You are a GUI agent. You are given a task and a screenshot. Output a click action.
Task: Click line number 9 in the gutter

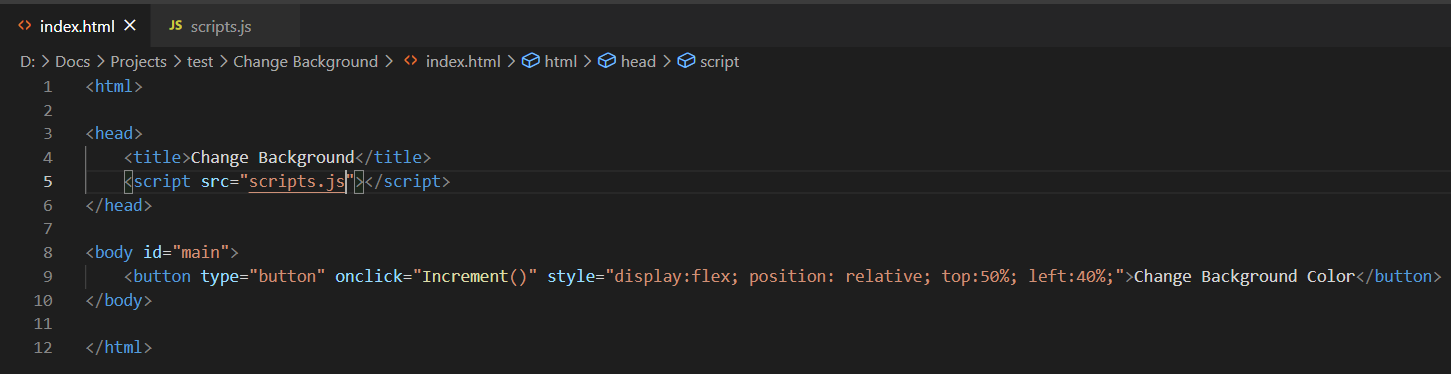(x=48, y=277)
